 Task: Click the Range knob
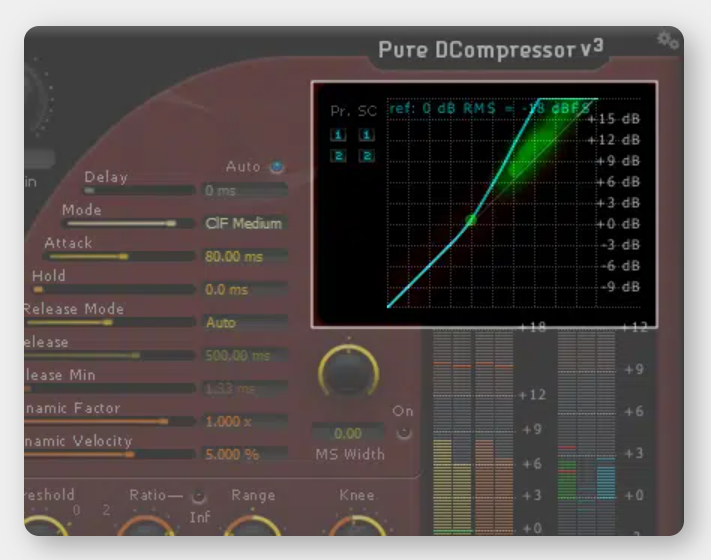click(253, 526)
